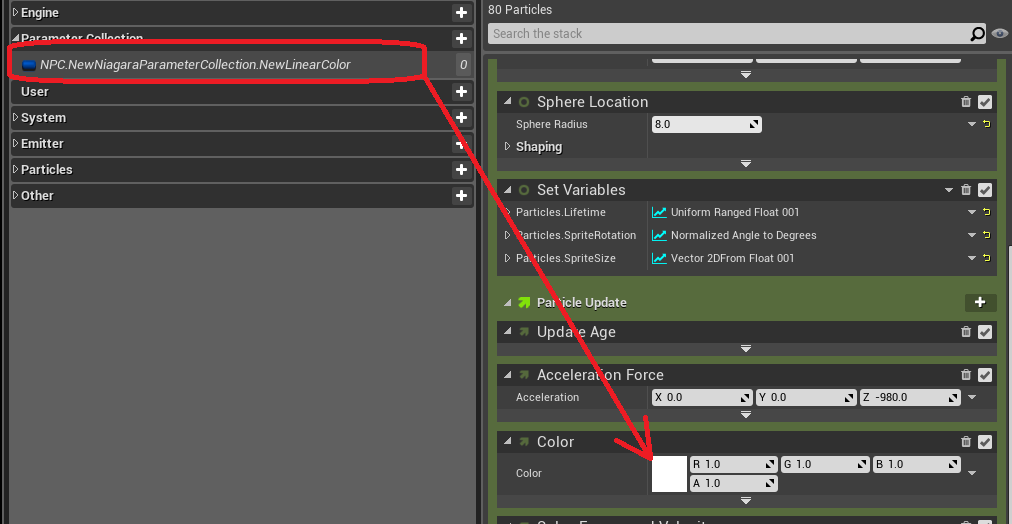1012x524 pixels.
Task: Collapse the Color module
Action: pyautogui.click(x=507, y=442)
